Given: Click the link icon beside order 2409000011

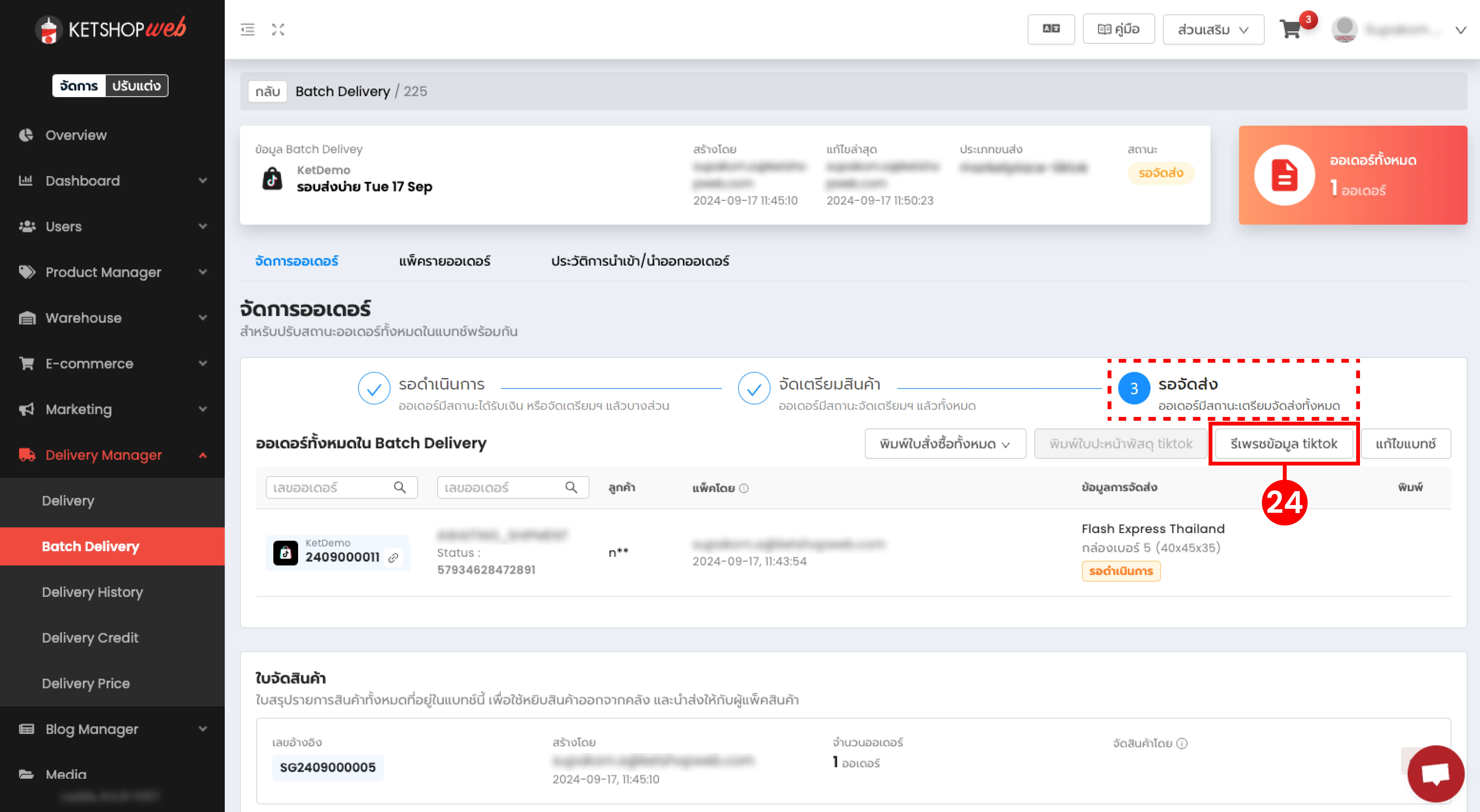Looking at the screenshot, I should 394,558.
